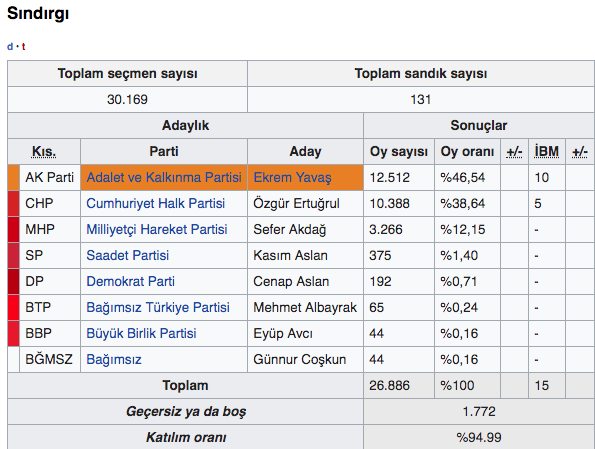This screenshot has width=595, height=449.
Task: Click the invalid votes value 1.772
Action: click(x=479, y=411)
